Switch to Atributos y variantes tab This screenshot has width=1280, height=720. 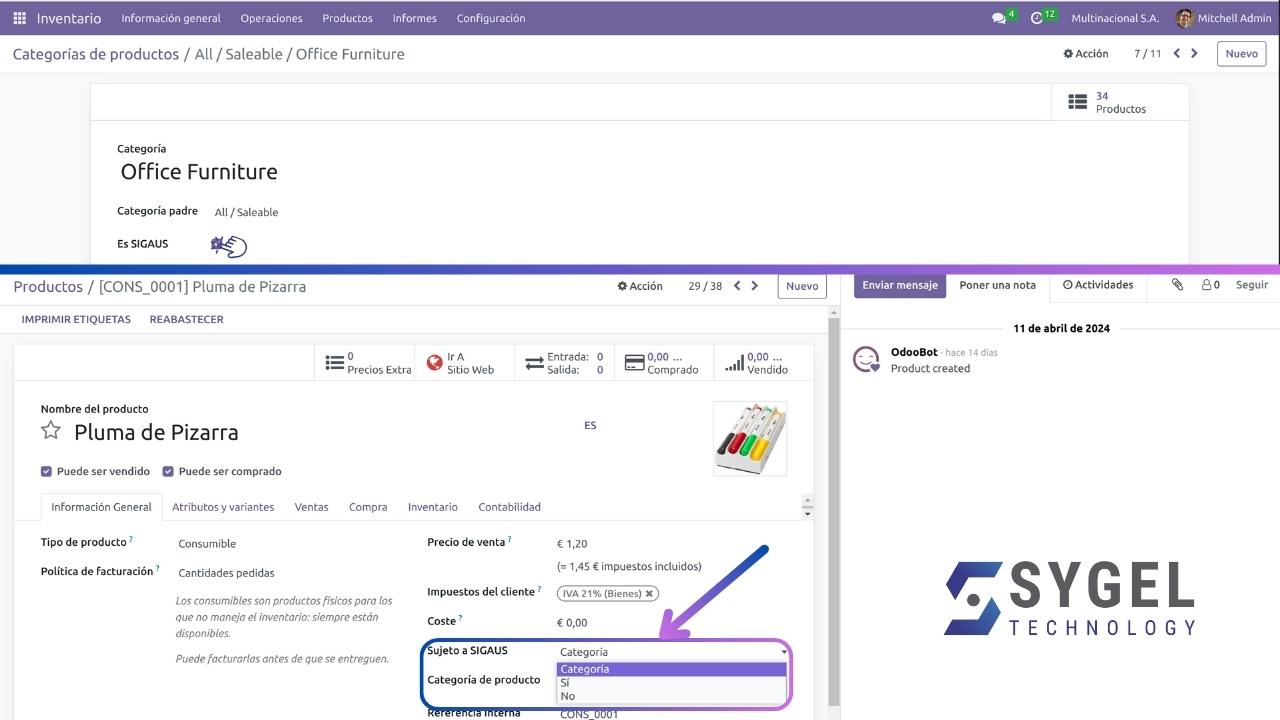pyautogui.click(x=223, y=507)
